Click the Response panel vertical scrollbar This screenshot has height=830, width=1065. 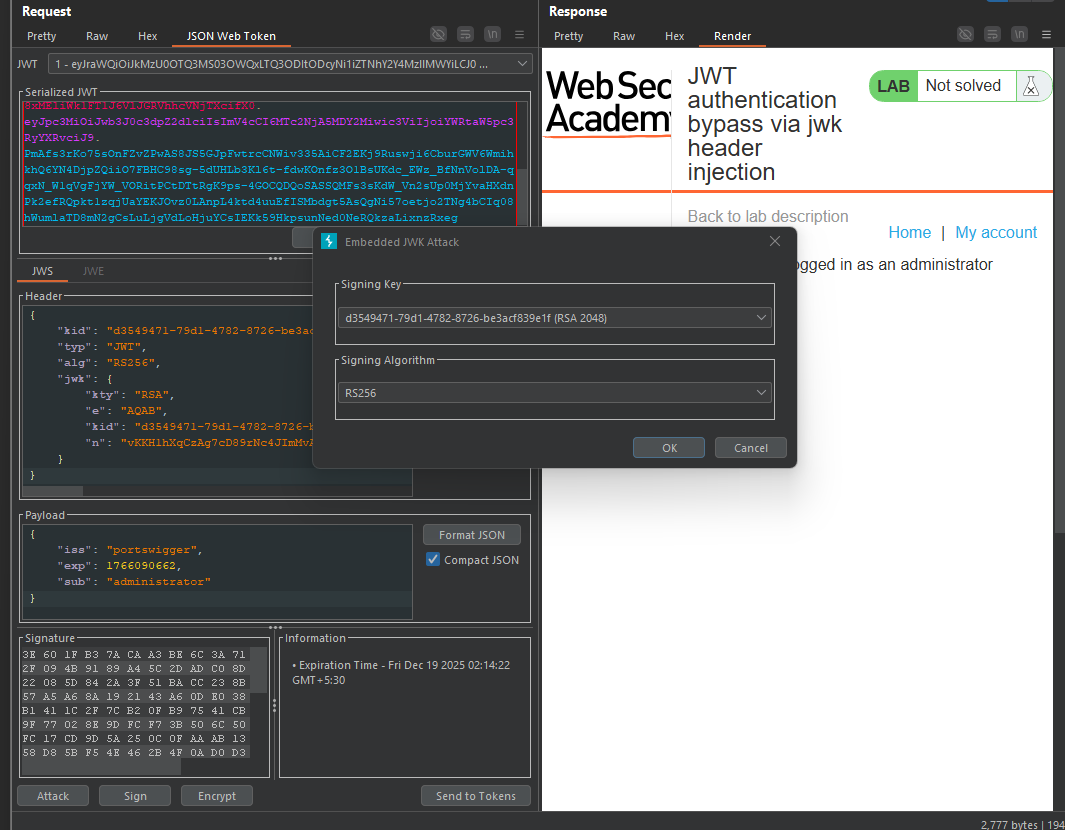[x=1059, y=291]
